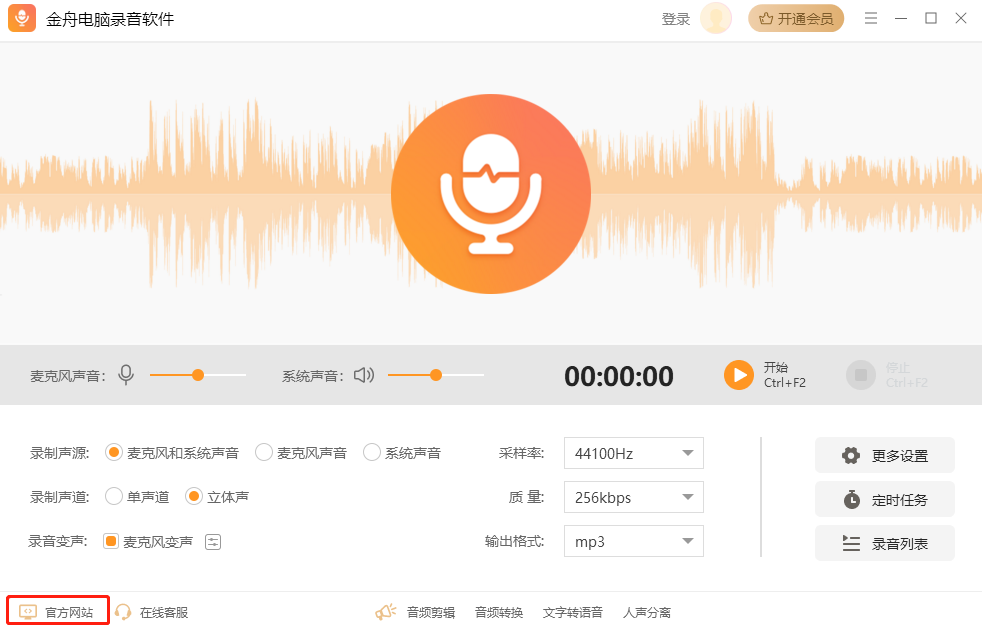Click the large record microphone button
The image size is (982, 629).
tap(491, 194)
